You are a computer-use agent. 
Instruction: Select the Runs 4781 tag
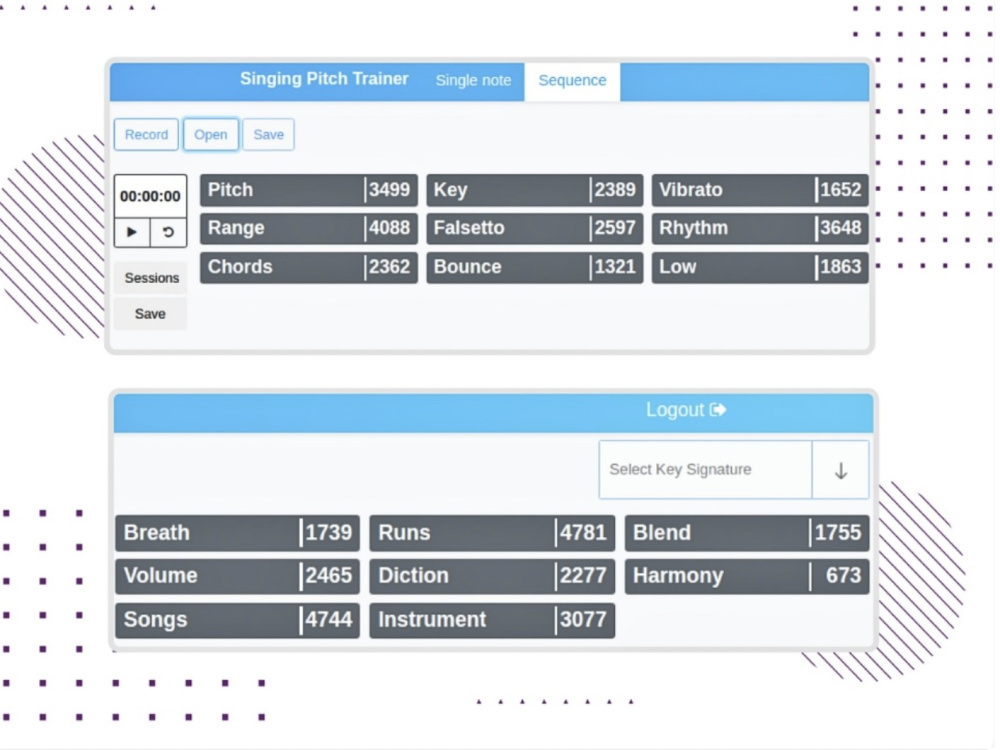(x=492, y=533)
